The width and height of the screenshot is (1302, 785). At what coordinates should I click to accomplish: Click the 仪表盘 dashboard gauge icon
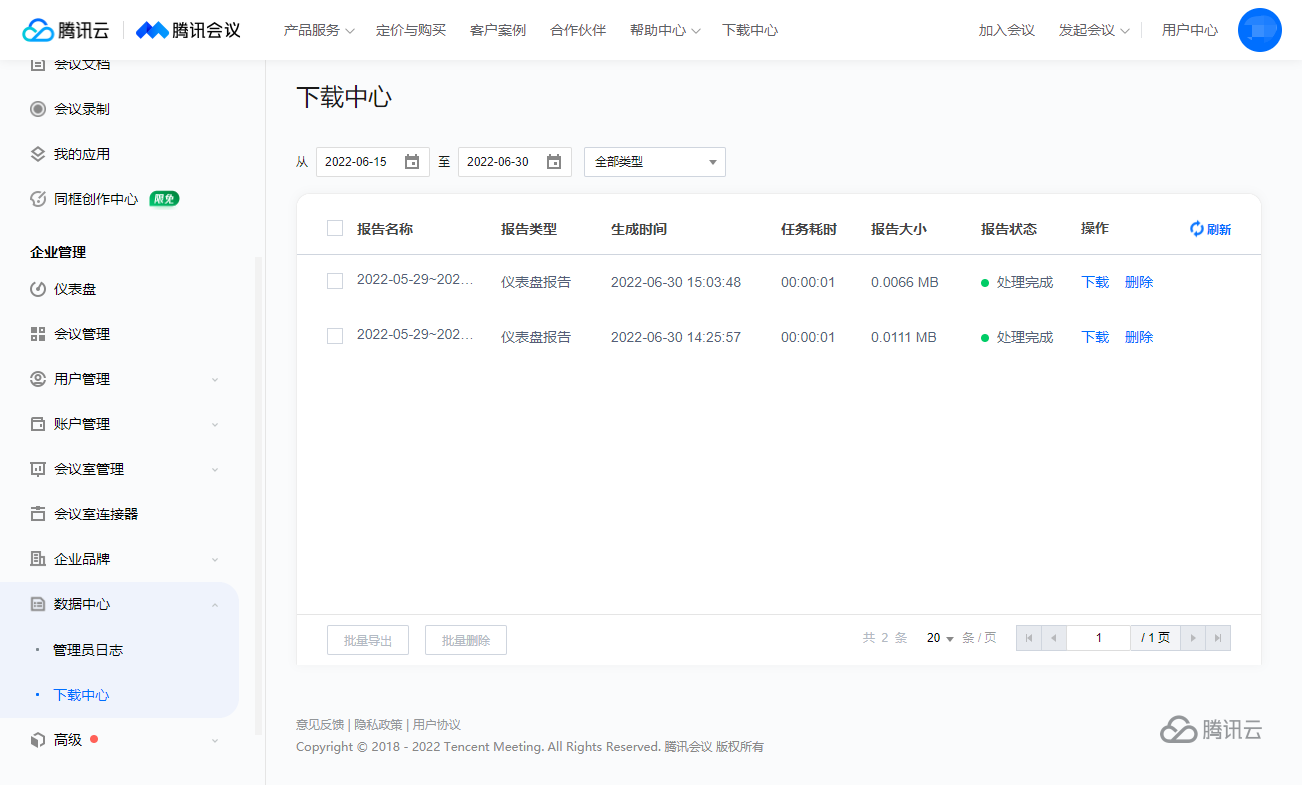coord(38,289)
